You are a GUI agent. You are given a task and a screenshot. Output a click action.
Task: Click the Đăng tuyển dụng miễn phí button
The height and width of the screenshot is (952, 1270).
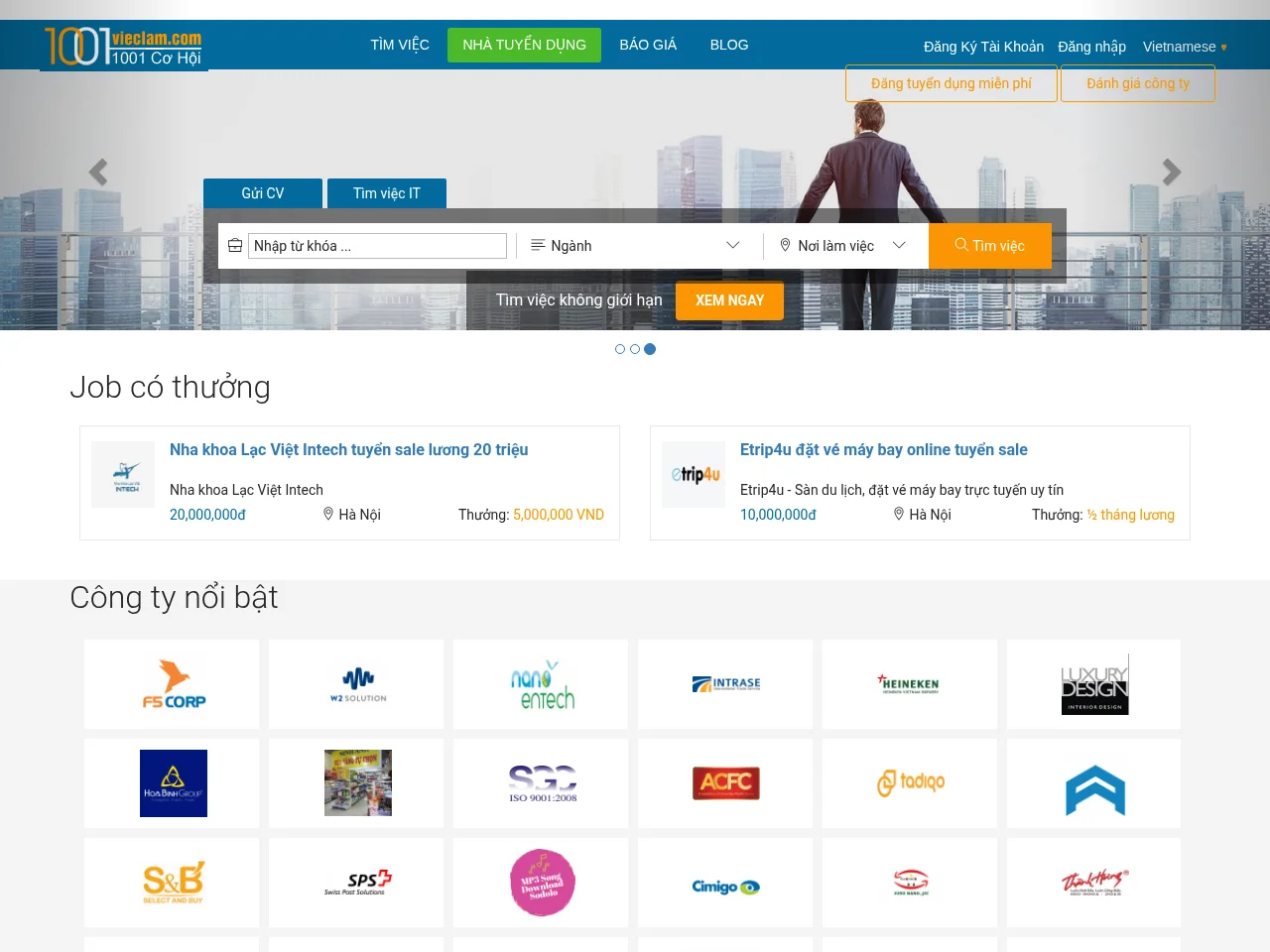click(x=952, y=83)
